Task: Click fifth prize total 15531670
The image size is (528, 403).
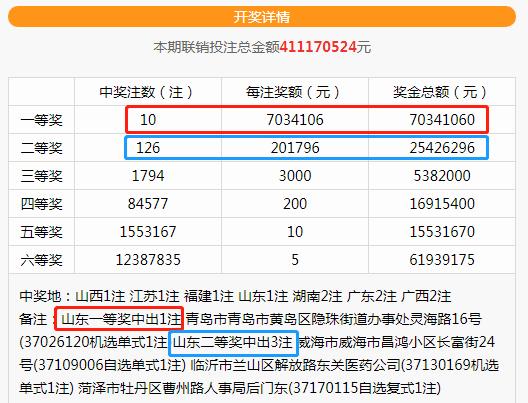Action: pyautogui.click(x=442, y=232)
